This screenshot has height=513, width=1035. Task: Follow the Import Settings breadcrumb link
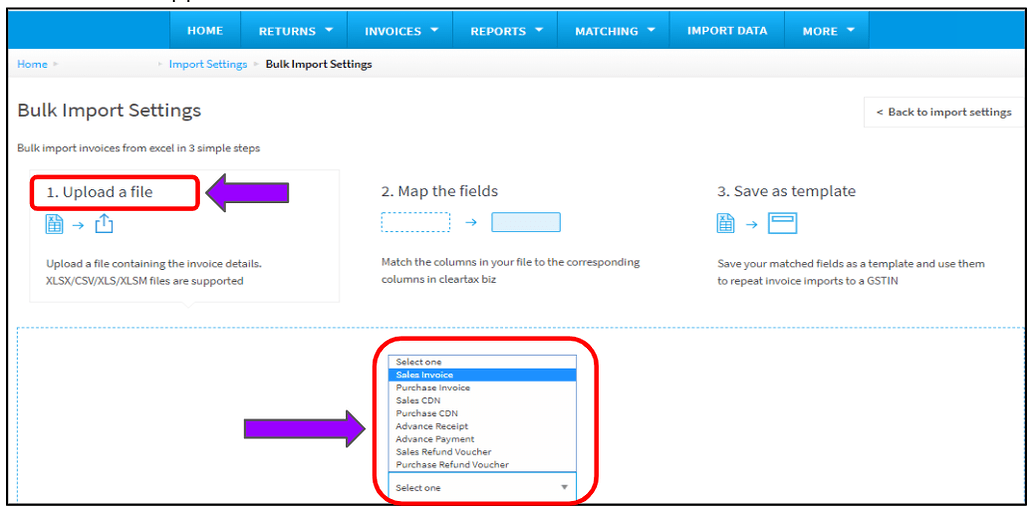coord(207,64)
